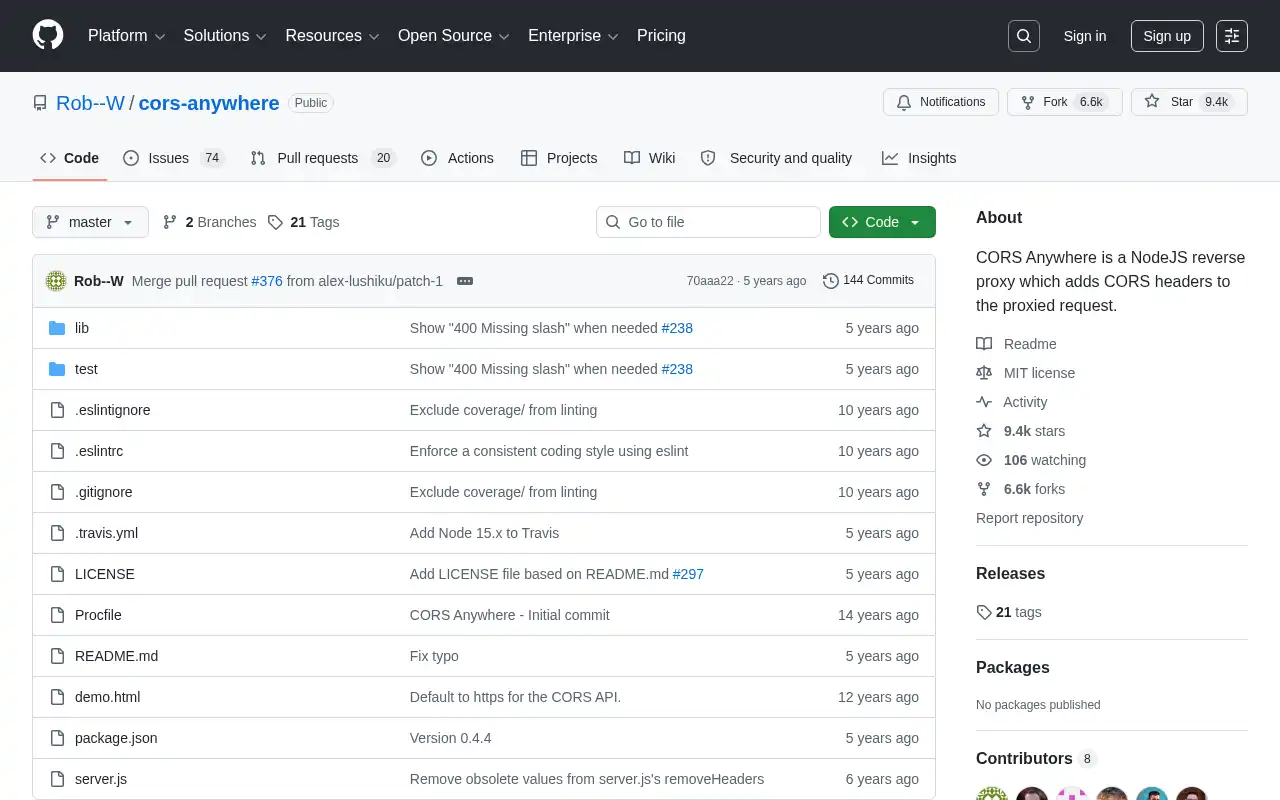Viewport: 1280px width, 800px height.
Task: Open the 70aaa22 commit hash
Action: (710, 281)
